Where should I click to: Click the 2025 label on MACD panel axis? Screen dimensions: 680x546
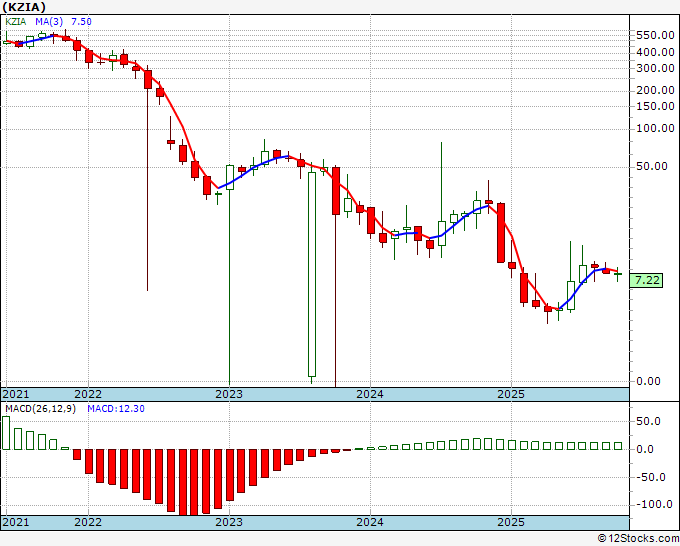coord(511,522)
